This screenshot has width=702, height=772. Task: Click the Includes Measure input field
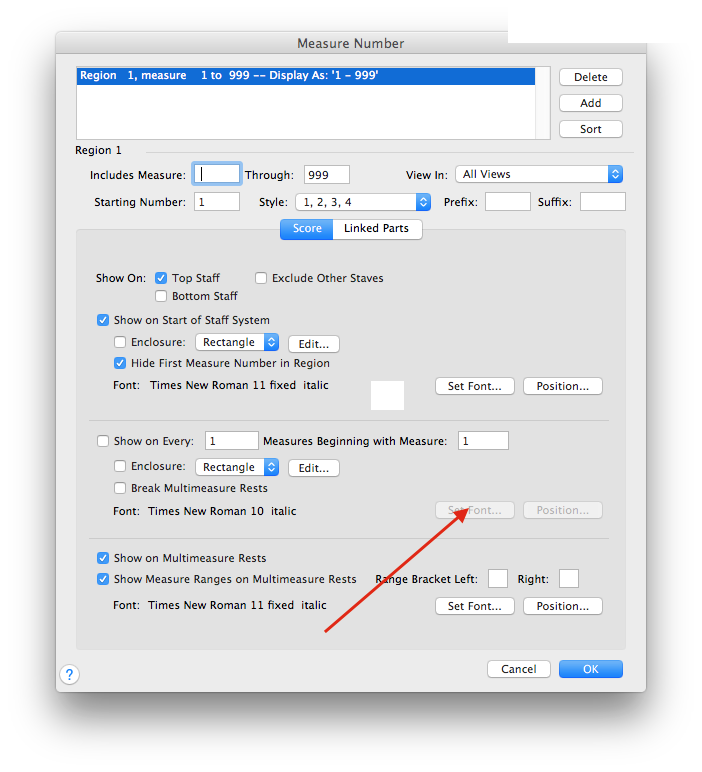click(217, 174)
